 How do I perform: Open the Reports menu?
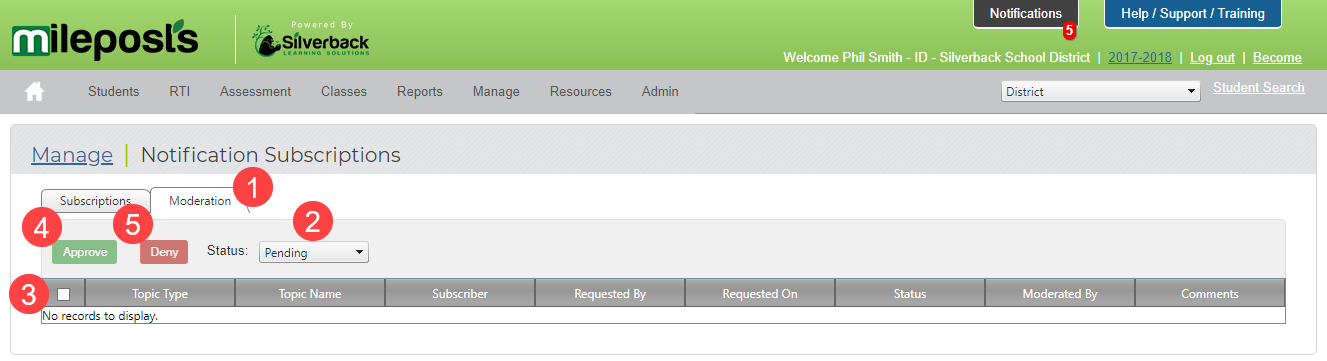click(420, 91)
